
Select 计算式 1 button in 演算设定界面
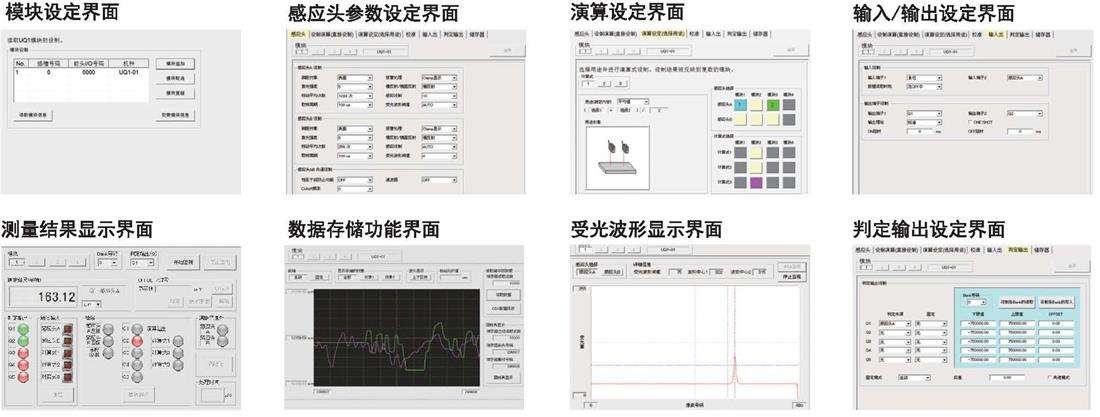click(589, 84)
